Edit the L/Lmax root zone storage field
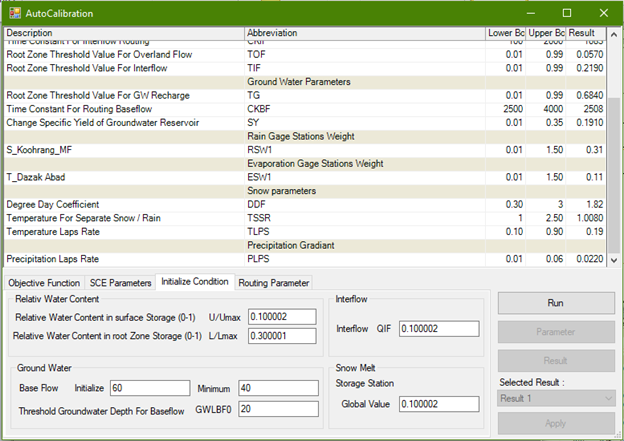Image resolution: width=624 pixels, height=441 pixels. (x=282, y=337)
